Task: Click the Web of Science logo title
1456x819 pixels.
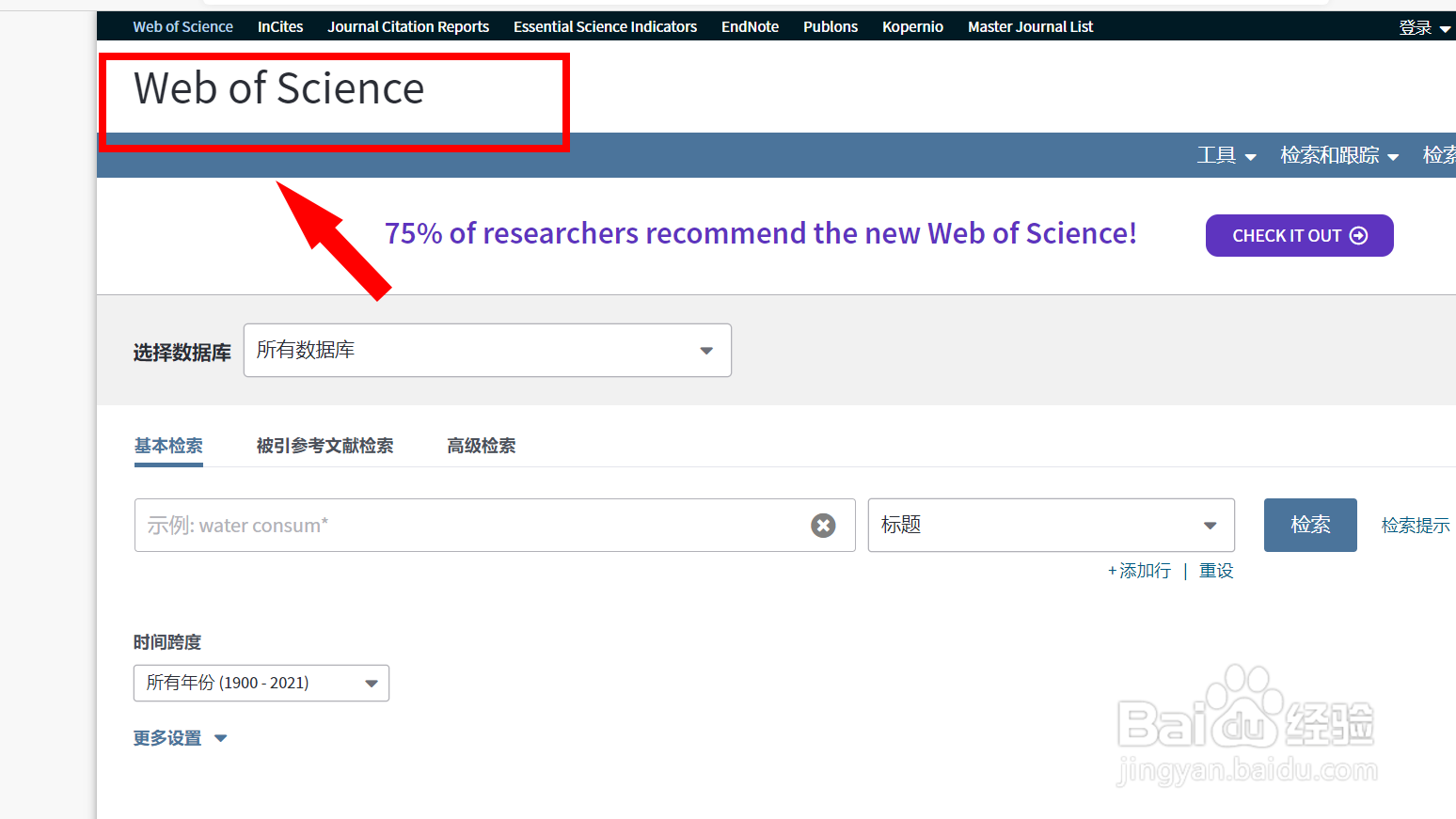Action: point(279,88)
